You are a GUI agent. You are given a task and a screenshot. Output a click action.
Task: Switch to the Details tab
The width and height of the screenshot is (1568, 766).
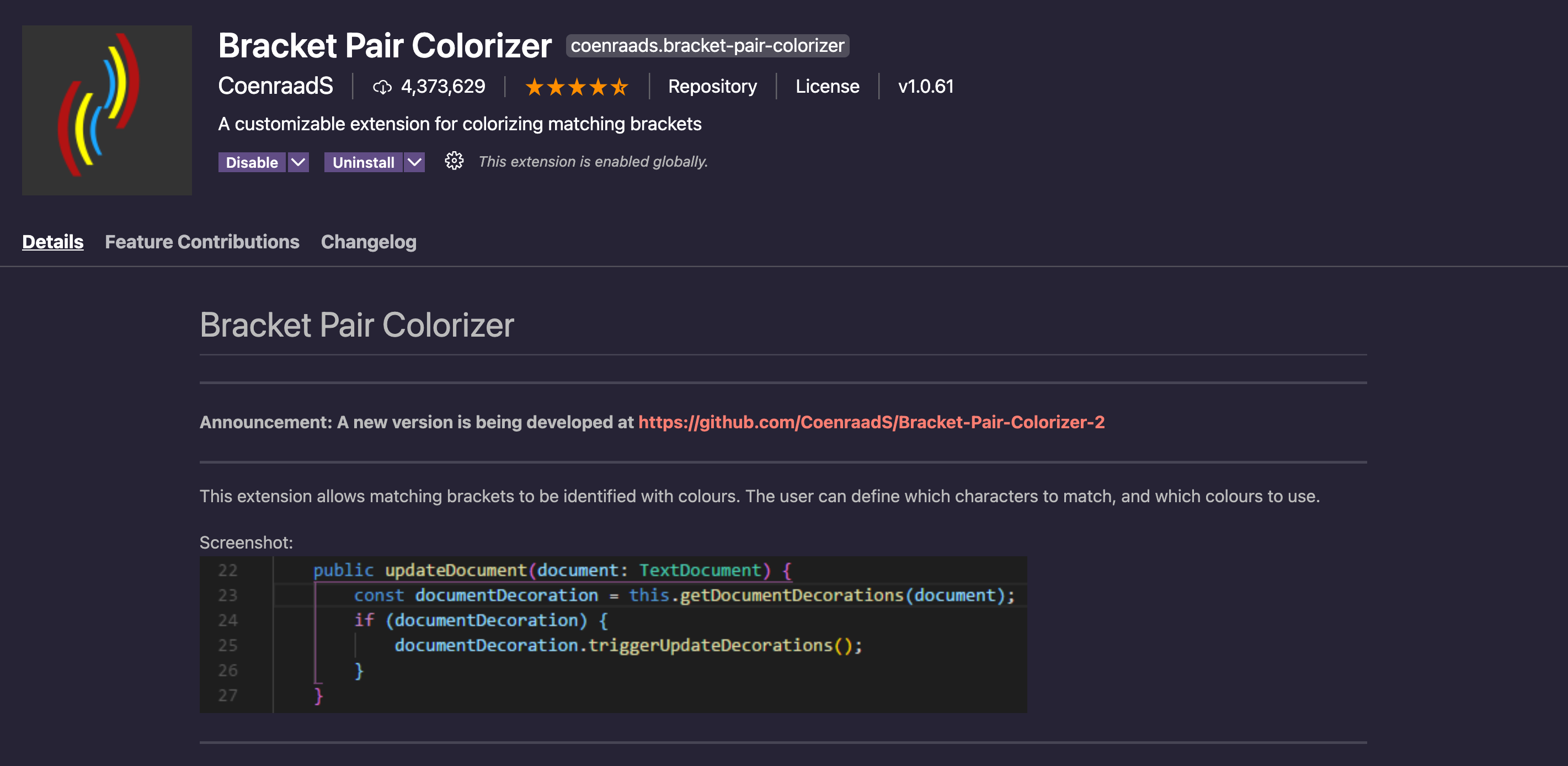click(52, 242)
